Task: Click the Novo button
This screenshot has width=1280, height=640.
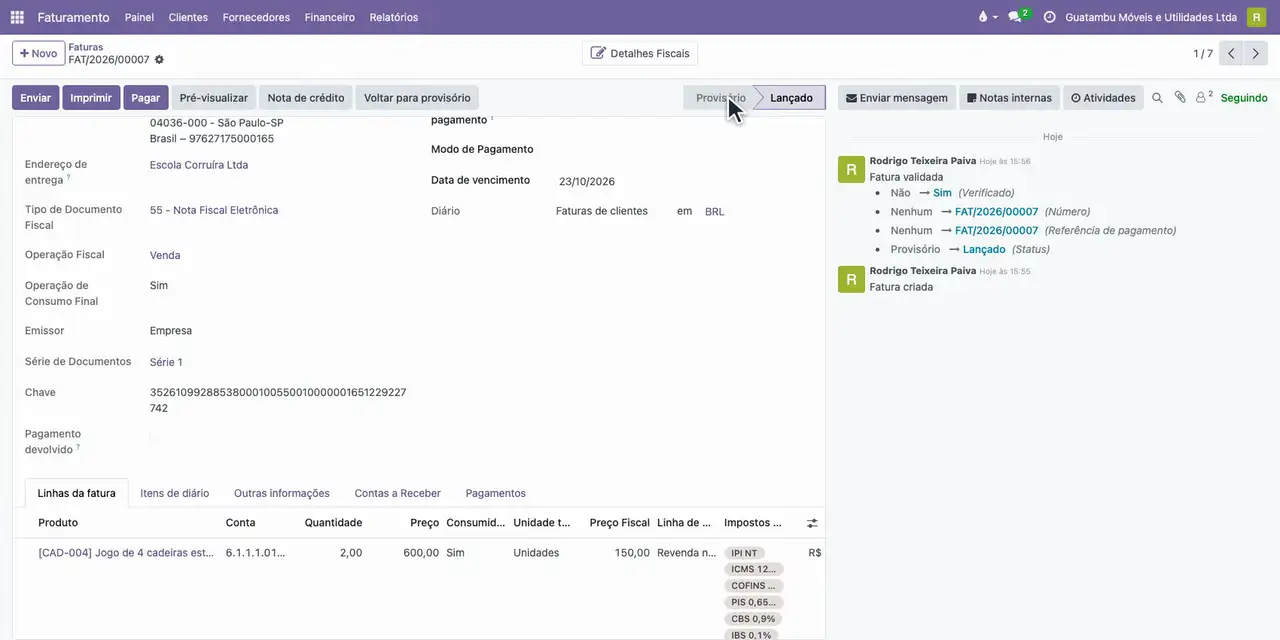Action: pos(38,54)
